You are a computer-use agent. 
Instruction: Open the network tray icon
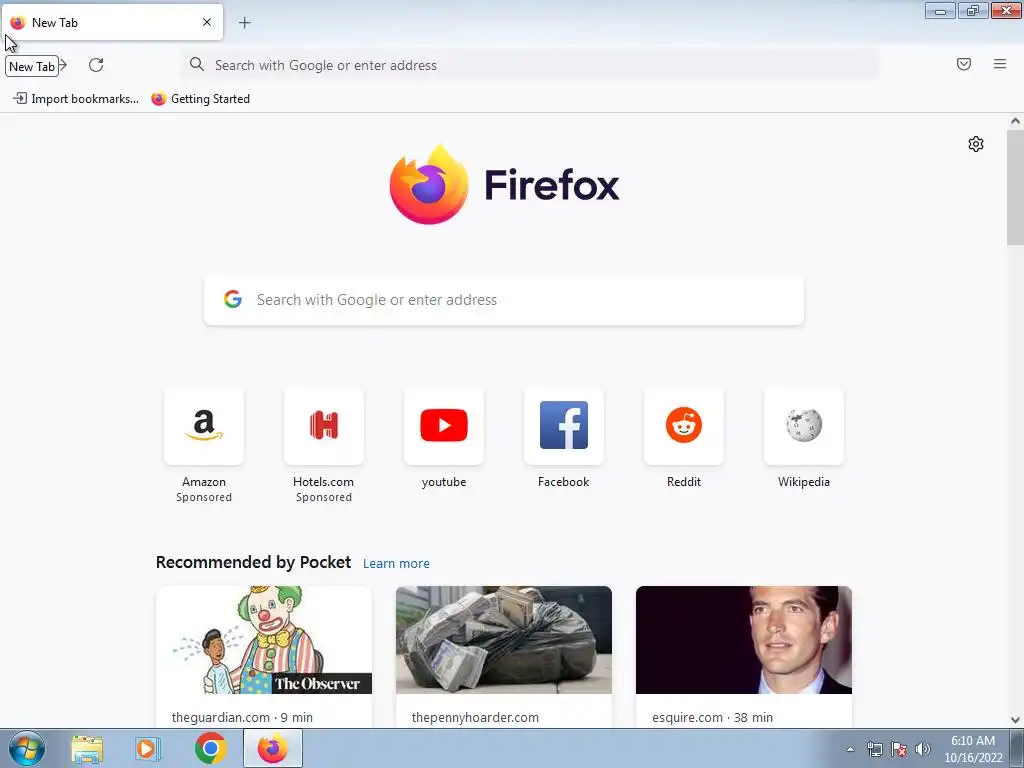click(874, 749)
